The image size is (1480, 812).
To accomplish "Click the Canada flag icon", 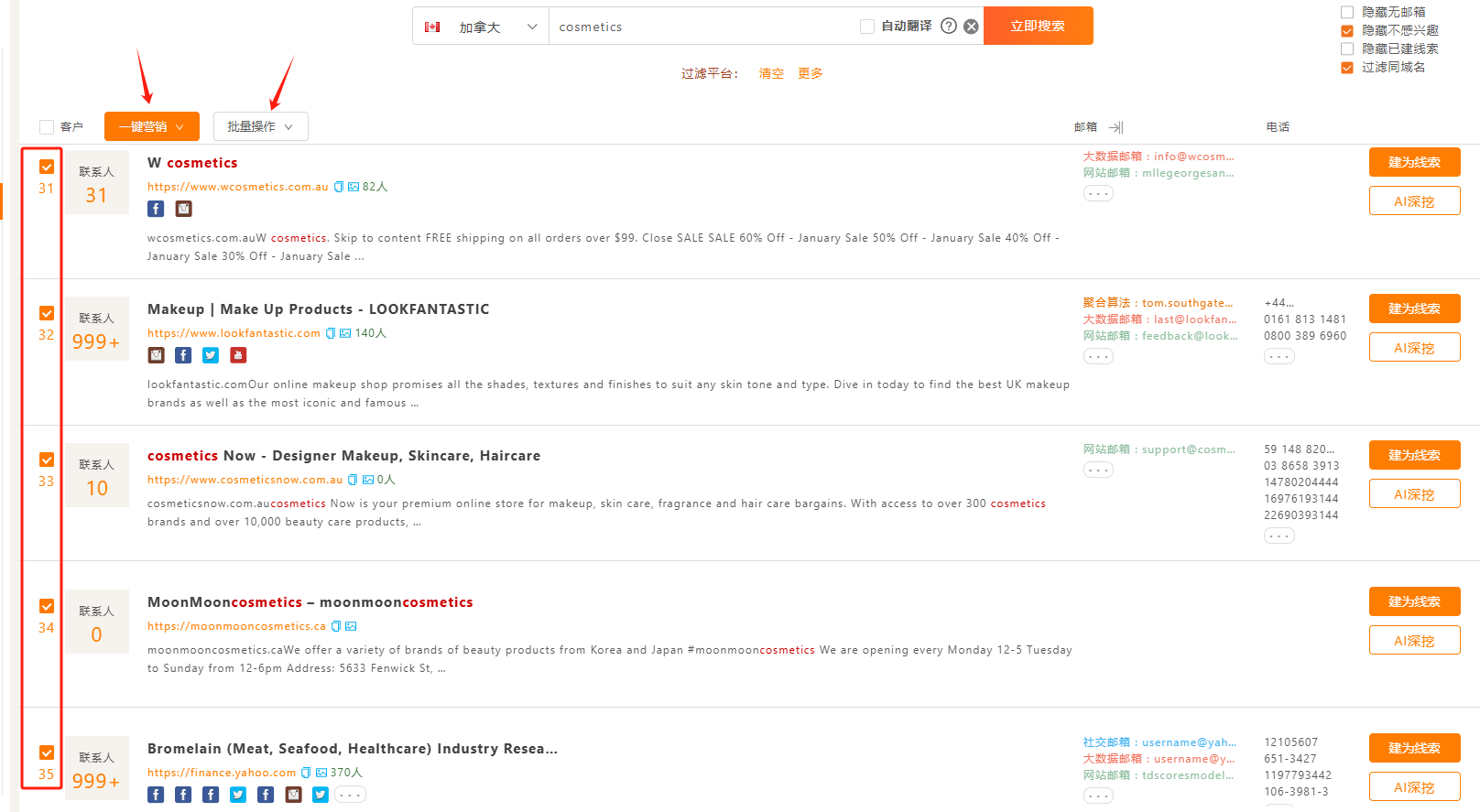I will pyautogui.click(x=432, y=27).
